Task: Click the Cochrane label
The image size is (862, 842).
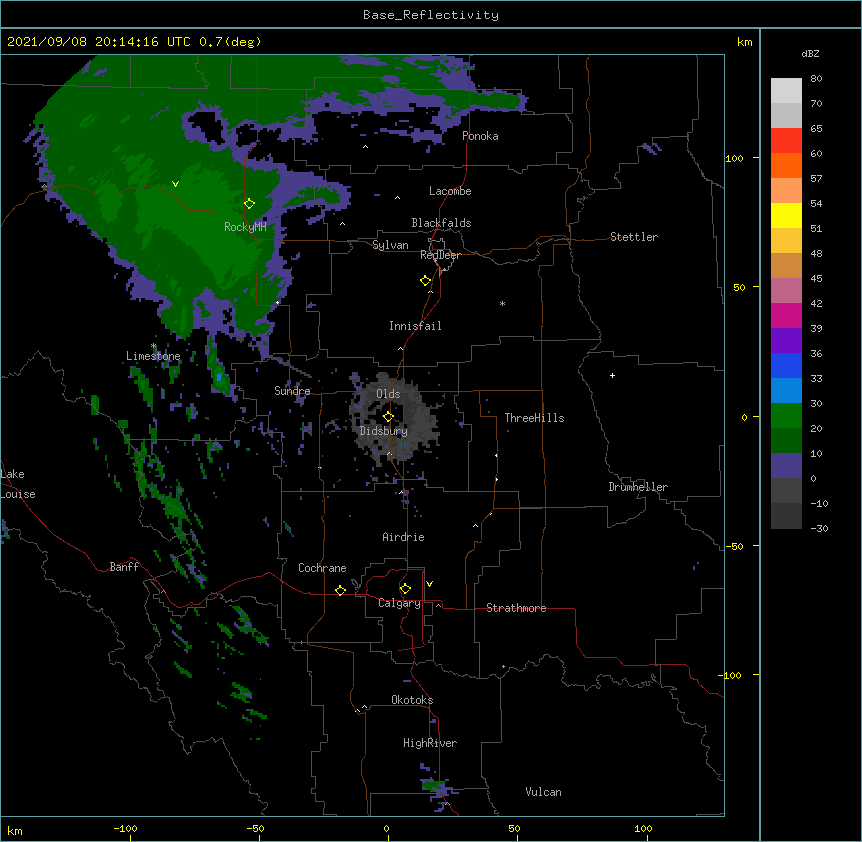Action: click(x=322, y=568)
